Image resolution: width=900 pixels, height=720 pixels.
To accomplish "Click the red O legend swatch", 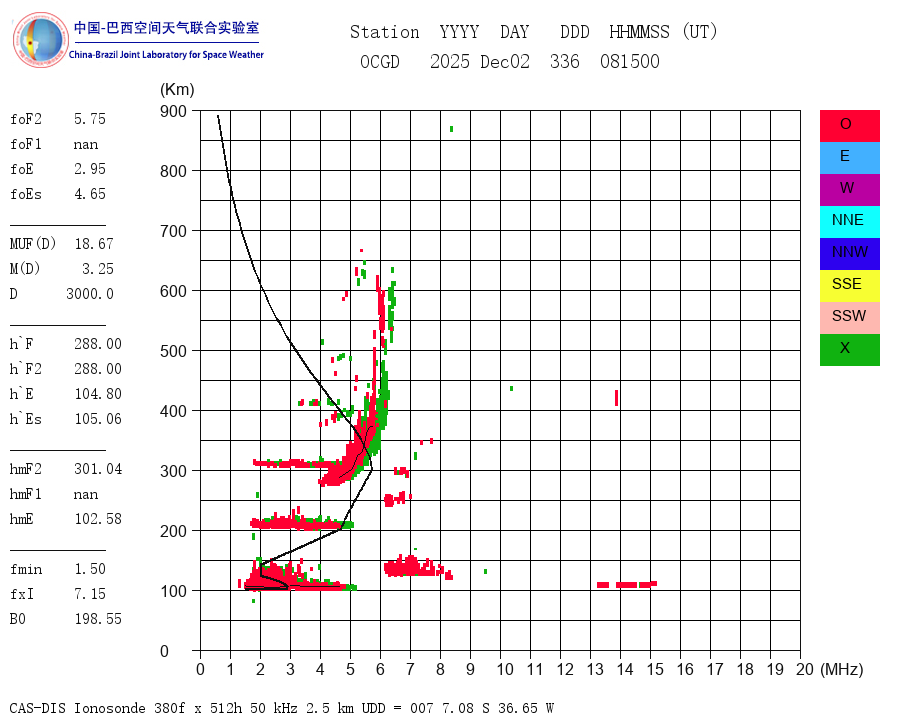I will click(849, 126).
